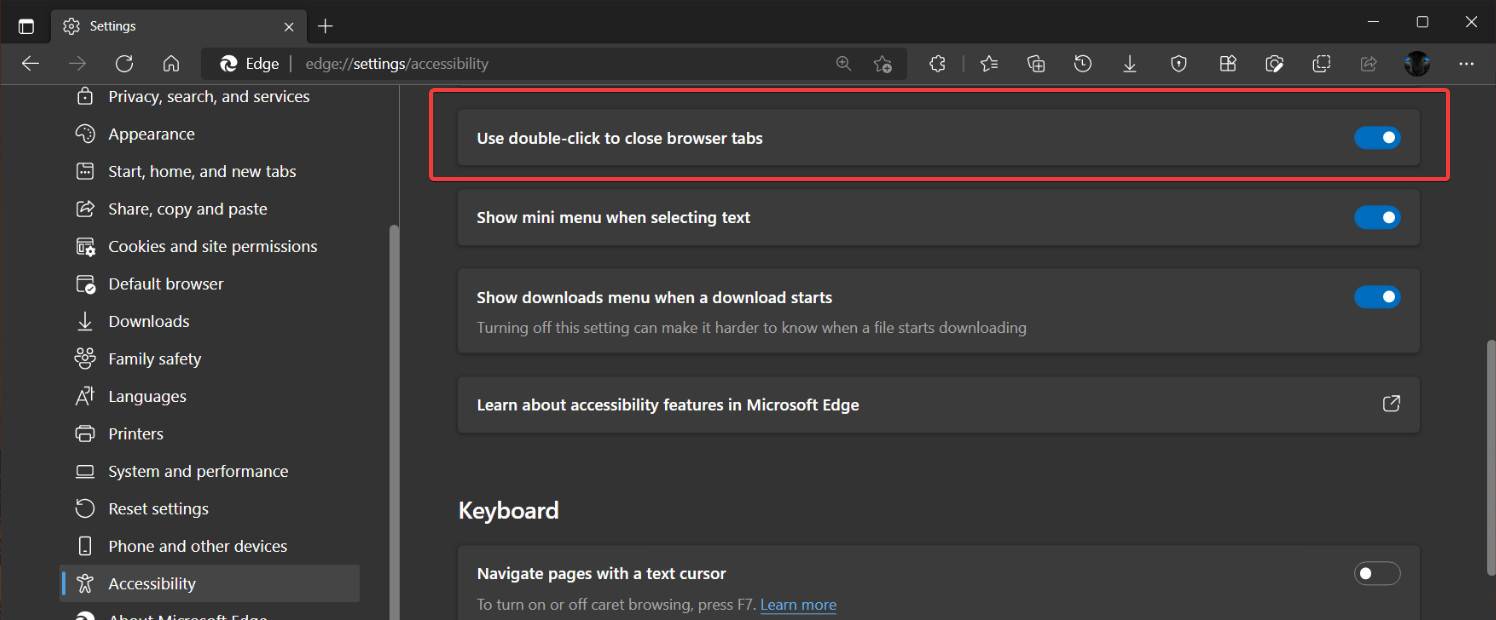
Task: Disable double-click to close browser tabs
Action: [1377, 137]
